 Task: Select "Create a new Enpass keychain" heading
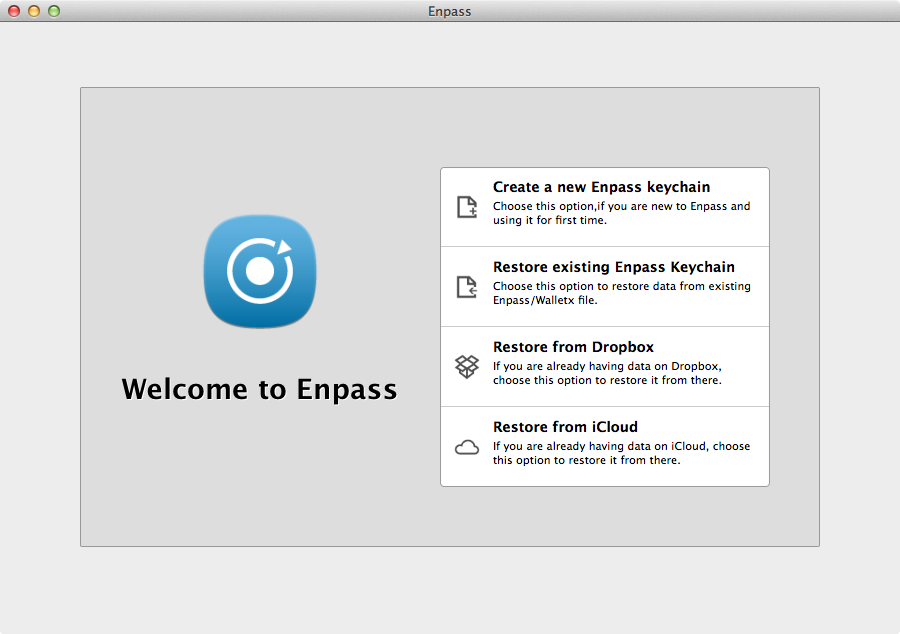coord(601,187)
